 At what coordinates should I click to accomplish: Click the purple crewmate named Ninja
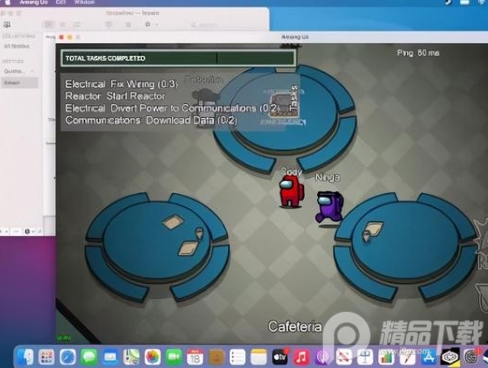[329, 207]
